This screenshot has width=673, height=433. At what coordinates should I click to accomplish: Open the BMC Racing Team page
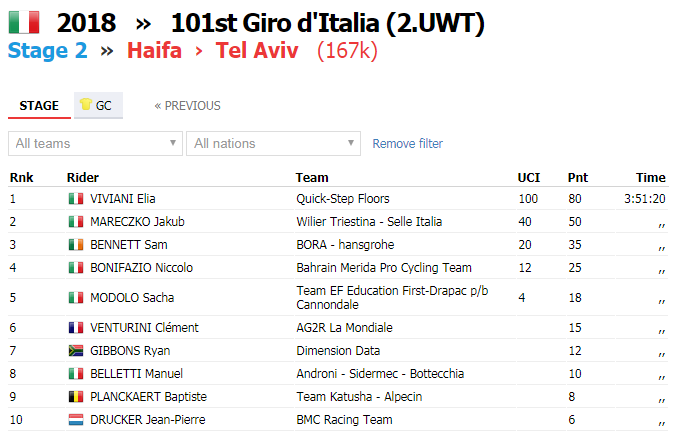click(x=344, y=420)
